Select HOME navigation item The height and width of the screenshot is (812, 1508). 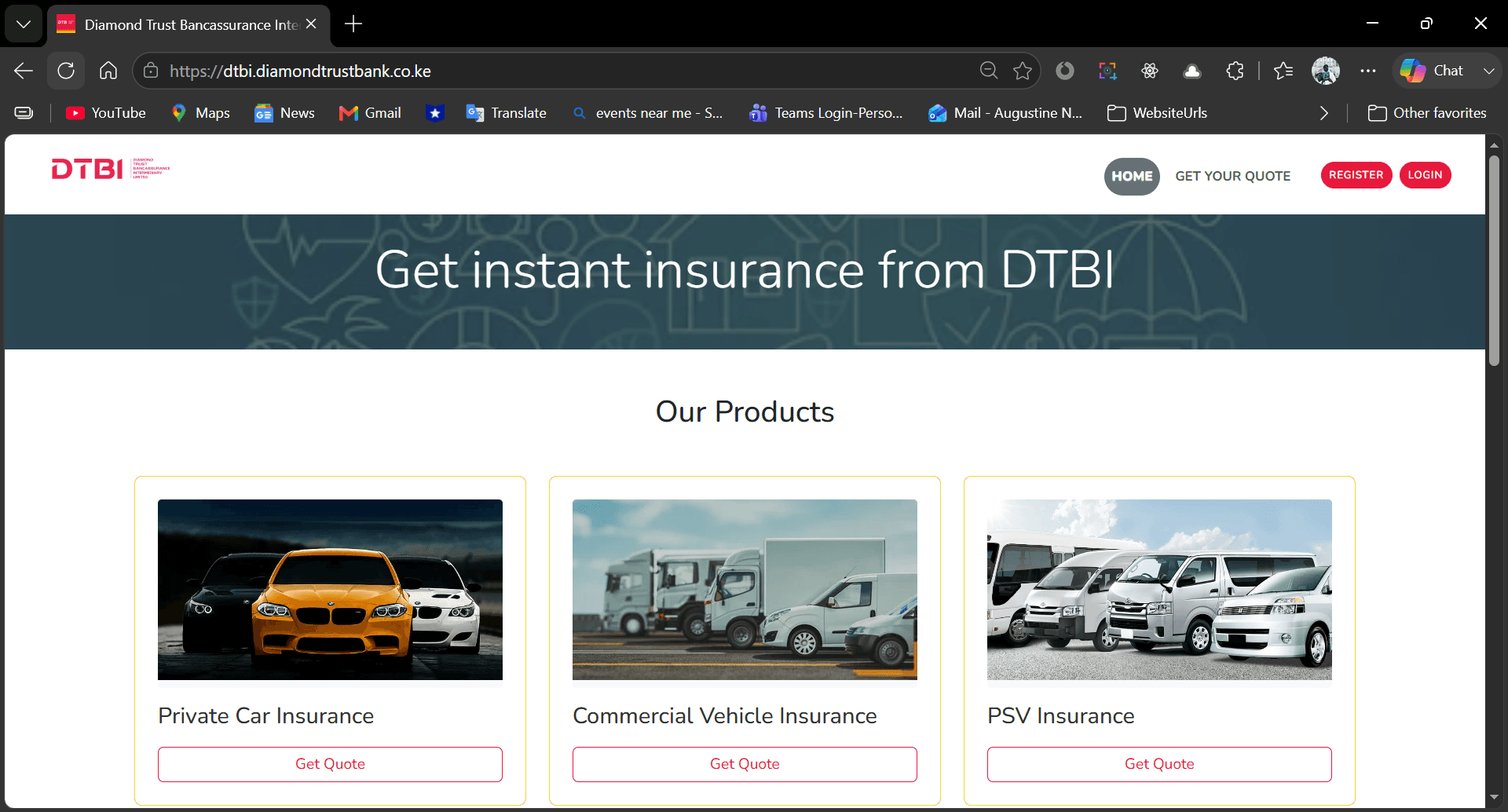1132,176
